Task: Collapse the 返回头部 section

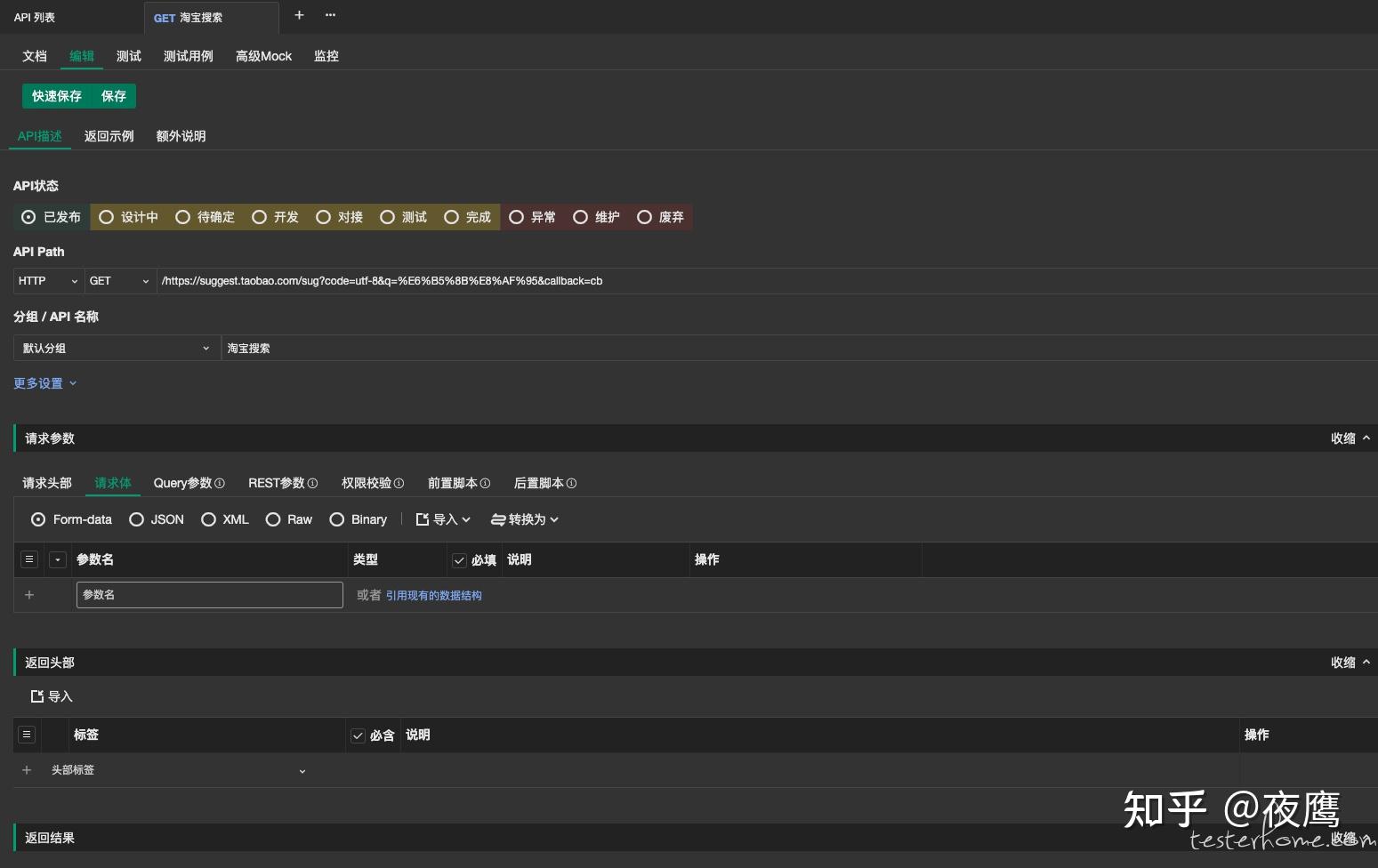Action: tap(1350, 663)
